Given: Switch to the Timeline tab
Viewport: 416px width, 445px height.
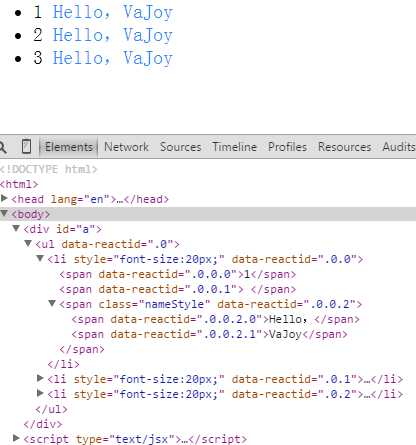Looking at the screenshot, I should (x=234, y=147).
